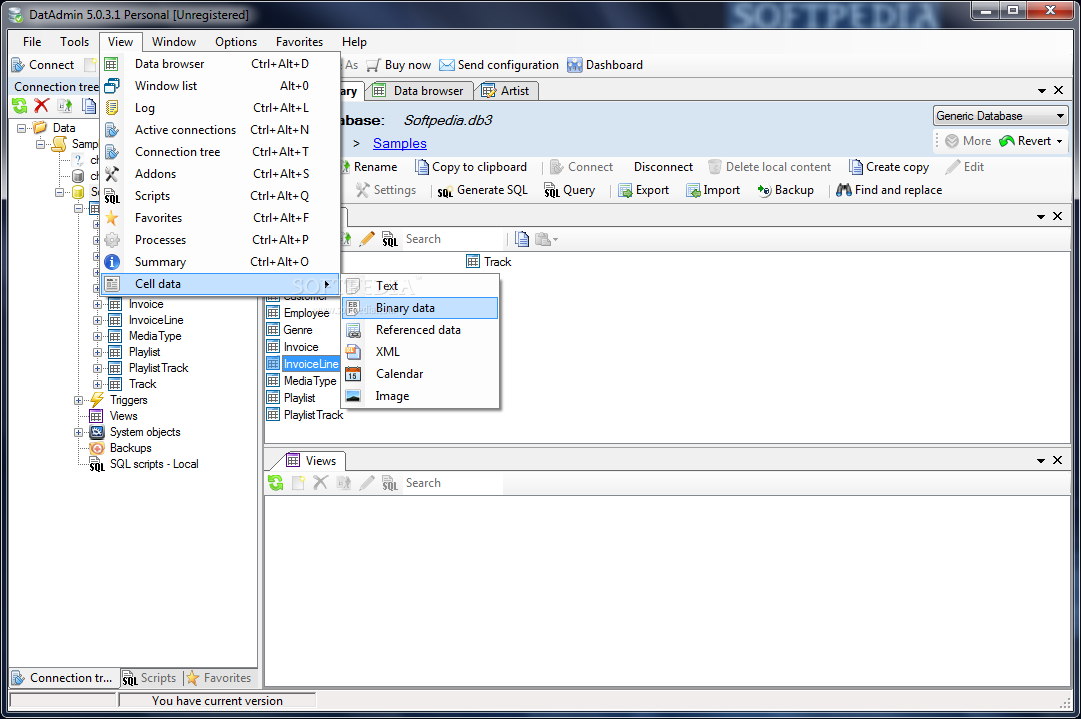
Task: Choose Favorites entry in View menu
Action: [x=221, y=218]
